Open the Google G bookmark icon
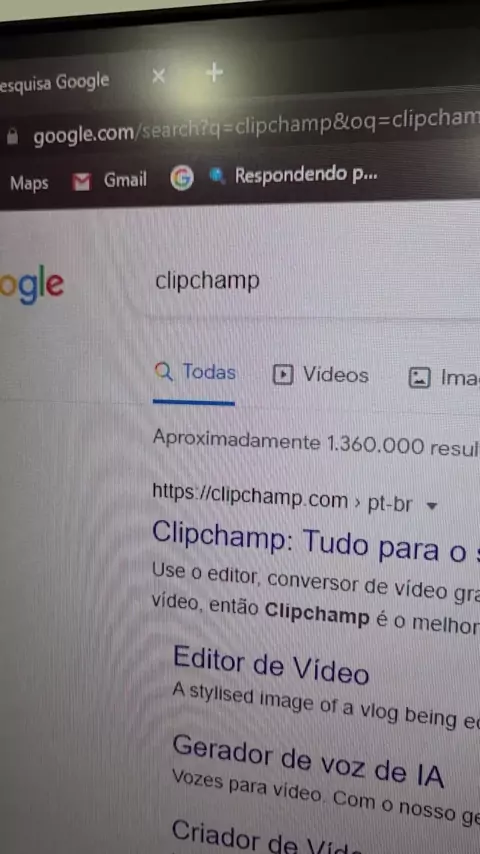The width and height of the screenshot is (480, 854). pyautogui.click(x=182, y=178)
